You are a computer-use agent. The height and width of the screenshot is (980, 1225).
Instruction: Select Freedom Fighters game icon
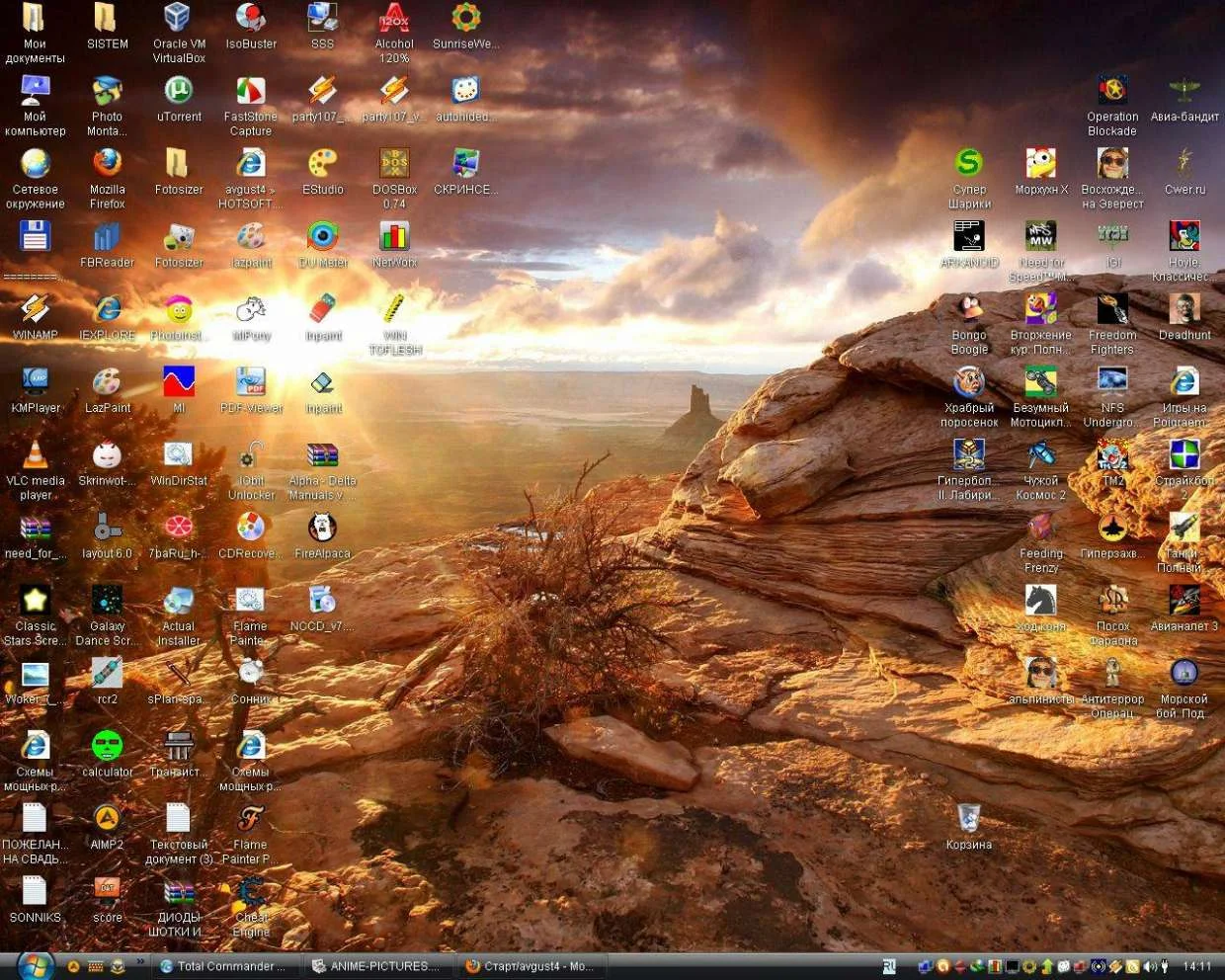tap(1112, 324)
